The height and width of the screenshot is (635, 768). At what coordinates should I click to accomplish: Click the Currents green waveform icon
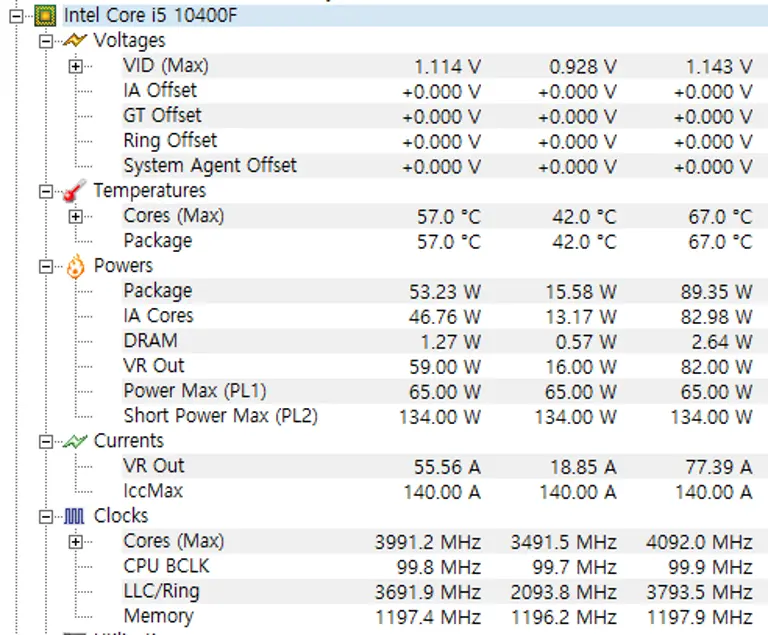(x=74, y=441)
